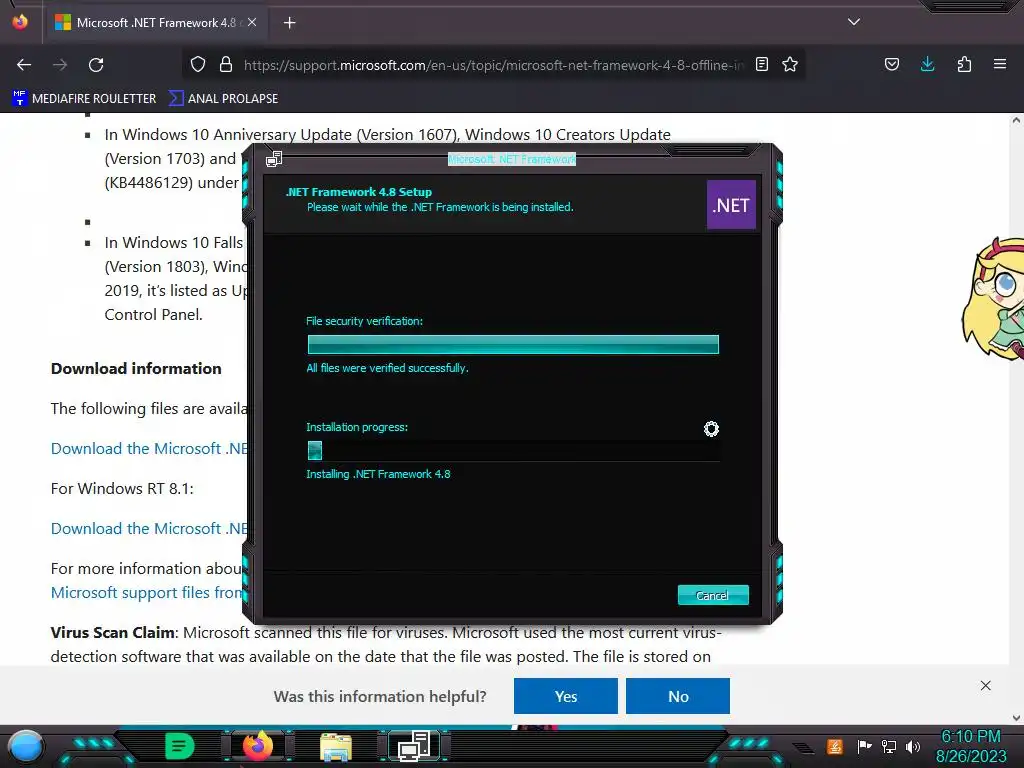
Task: Click the file security verification bar
Action: (x=513, y=344)
